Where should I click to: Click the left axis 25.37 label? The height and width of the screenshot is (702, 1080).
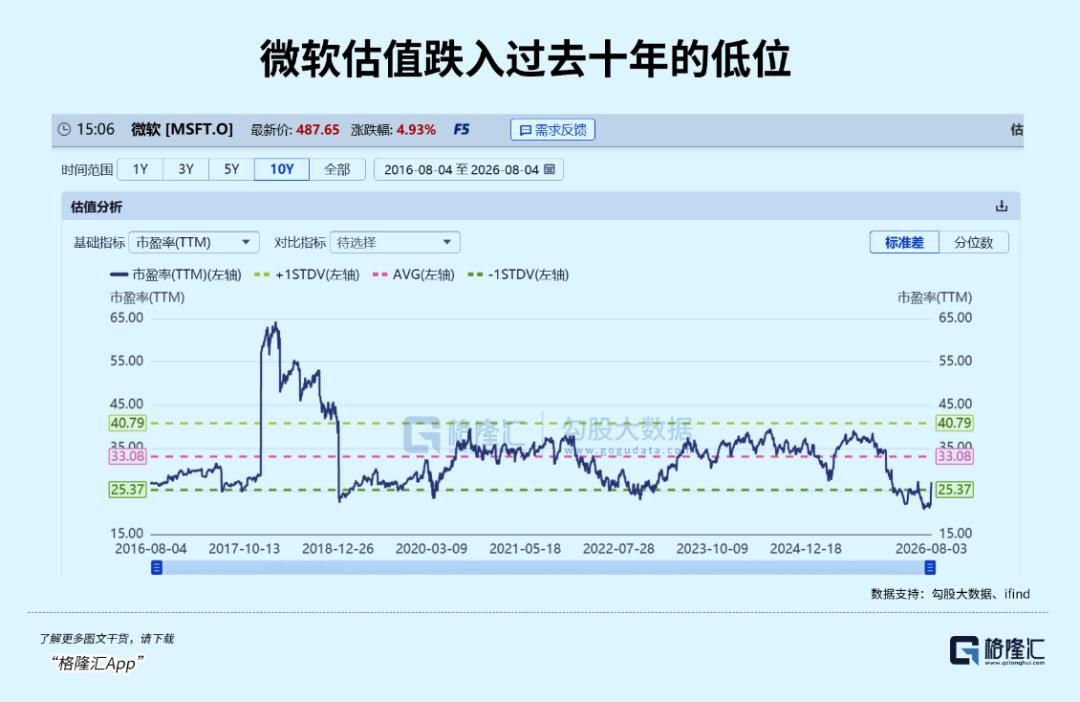(x=128, y=490)
